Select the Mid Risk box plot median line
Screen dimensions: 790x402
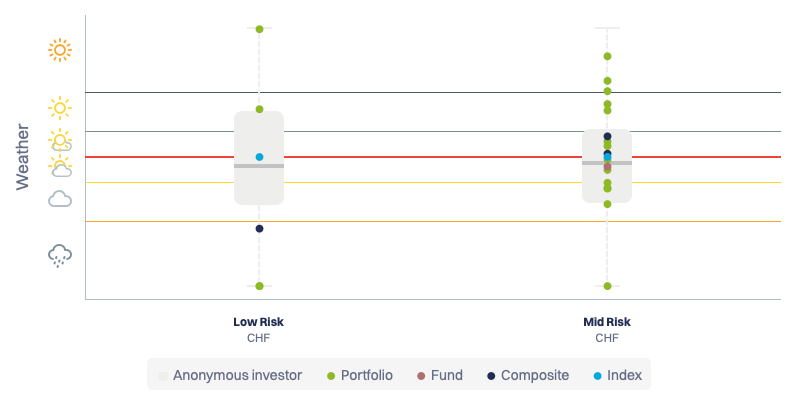click(x=607, y=163)
